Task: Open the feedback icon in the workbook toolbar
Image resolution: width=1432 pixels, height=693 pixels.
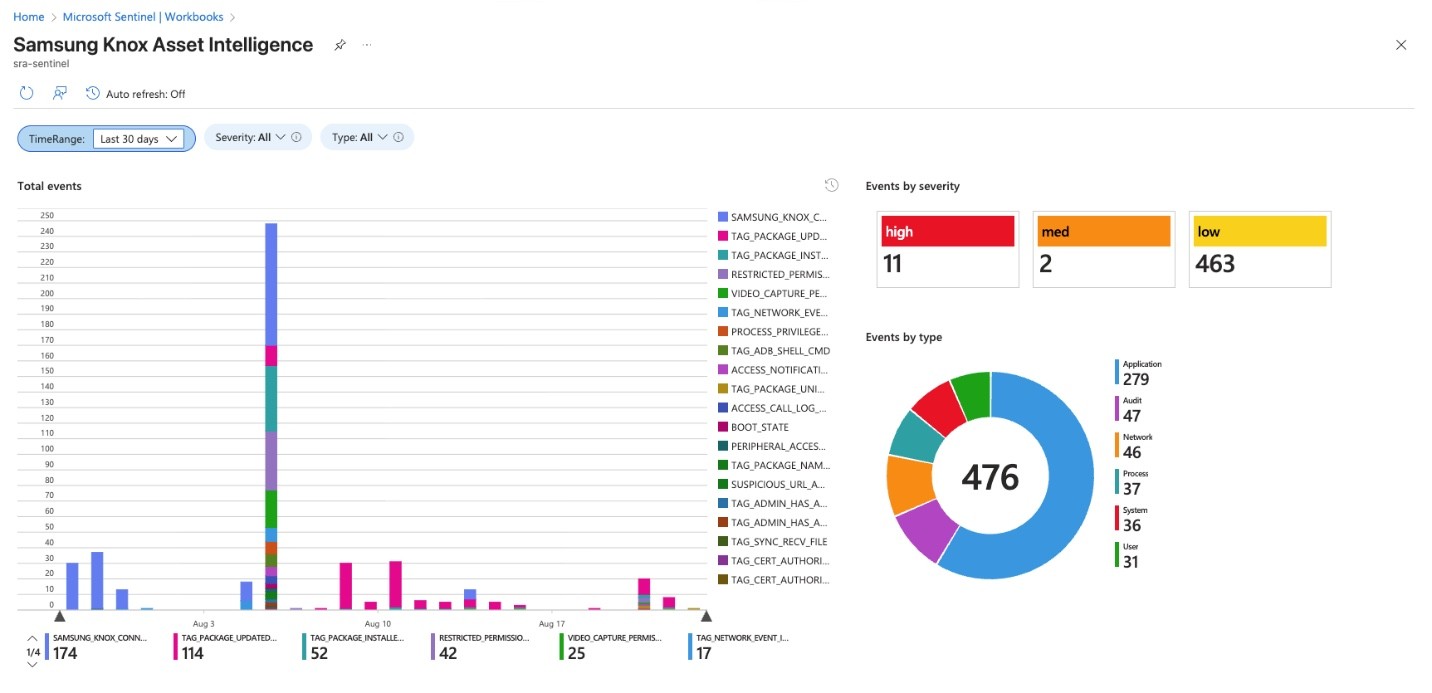Action: [x=59, y=92]
